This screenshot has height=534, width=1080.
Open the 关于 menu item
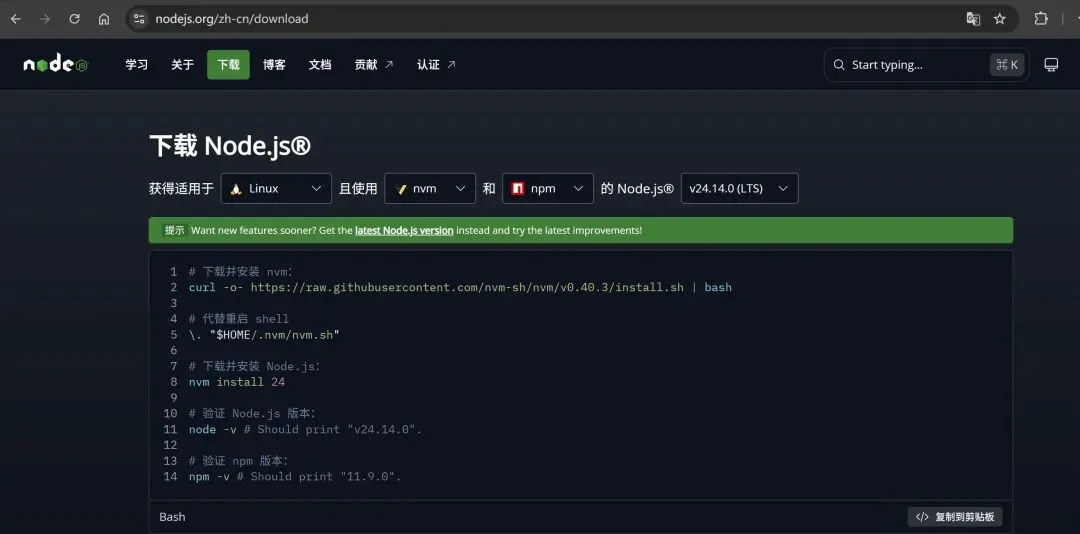183,65
